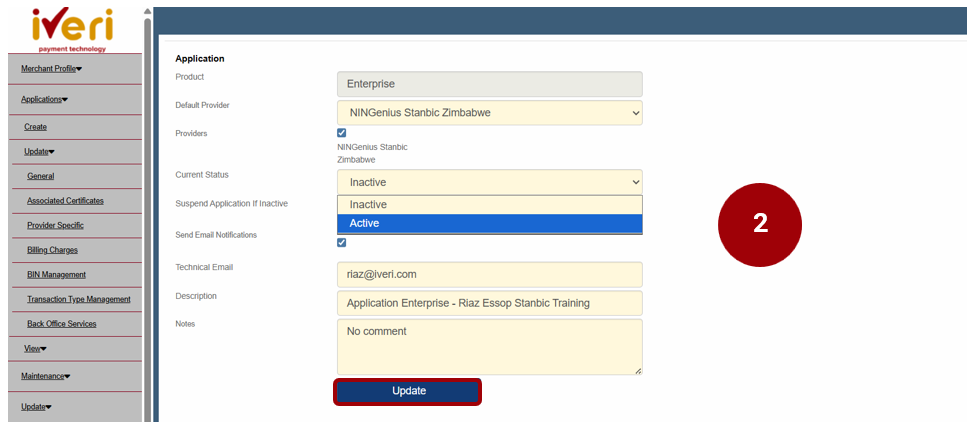Select Billing Charges in the sidebar
Viewport: 972px width, 432px height.
pos(52,250)
